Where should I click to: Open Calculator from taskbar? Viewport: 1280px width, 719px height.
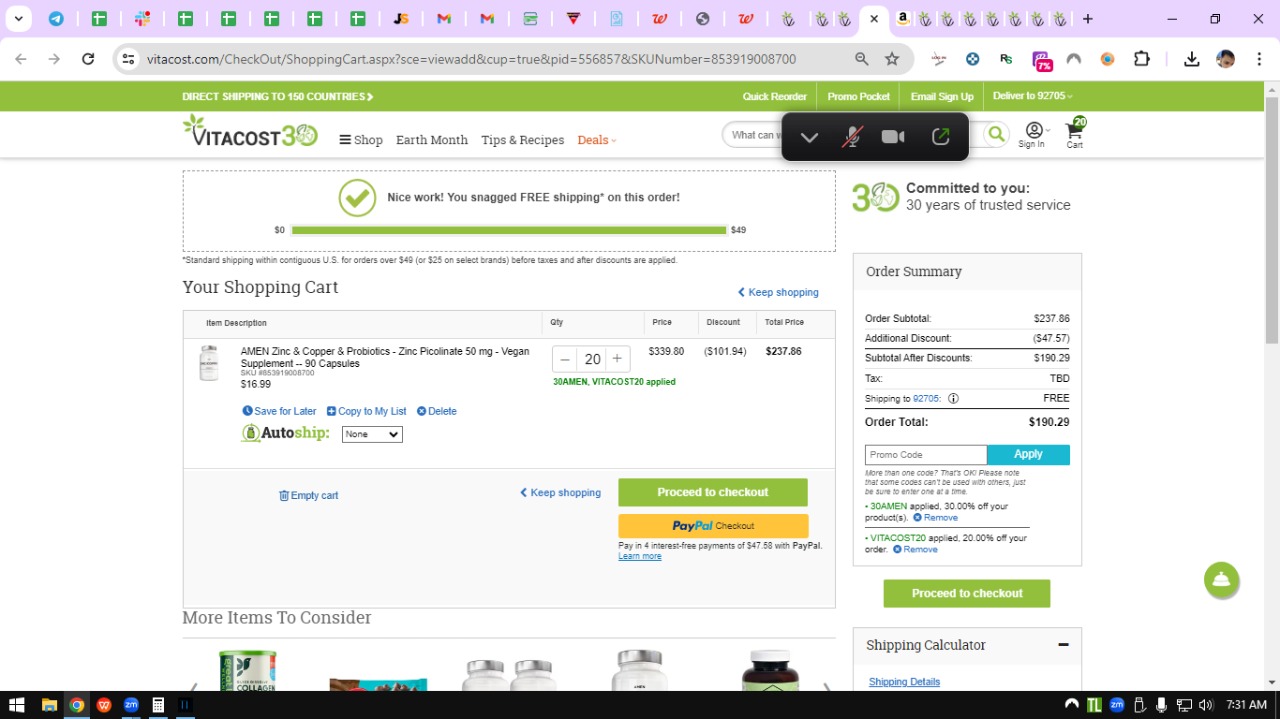coord(157,705)
